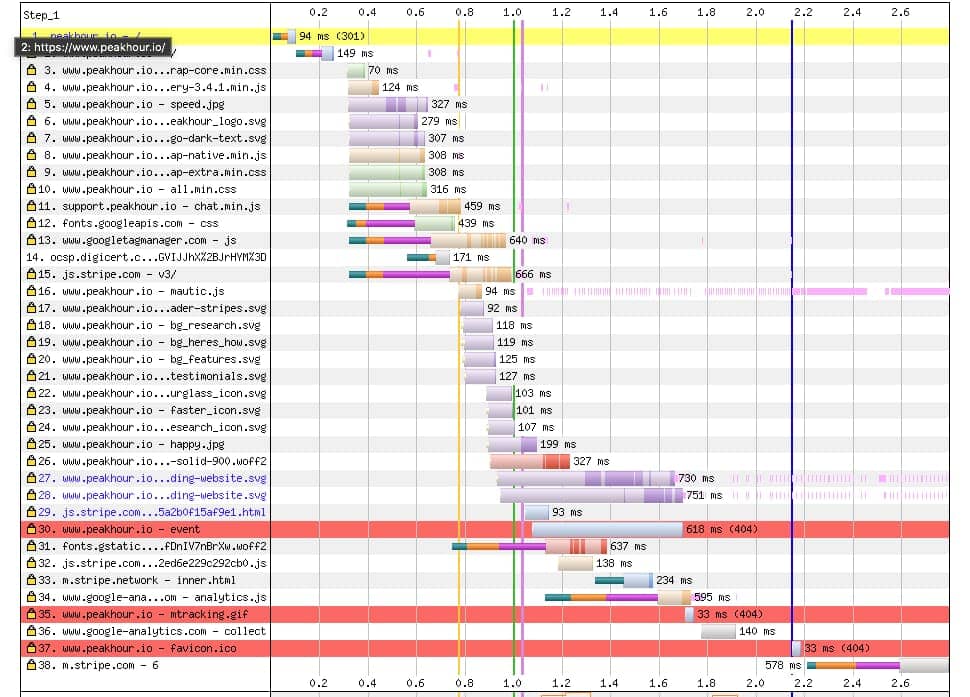Select the ery-3.4.1.min.js request label
Image resolution: width=970 pixels, height=697 pixels.
(x=155, y=87)
